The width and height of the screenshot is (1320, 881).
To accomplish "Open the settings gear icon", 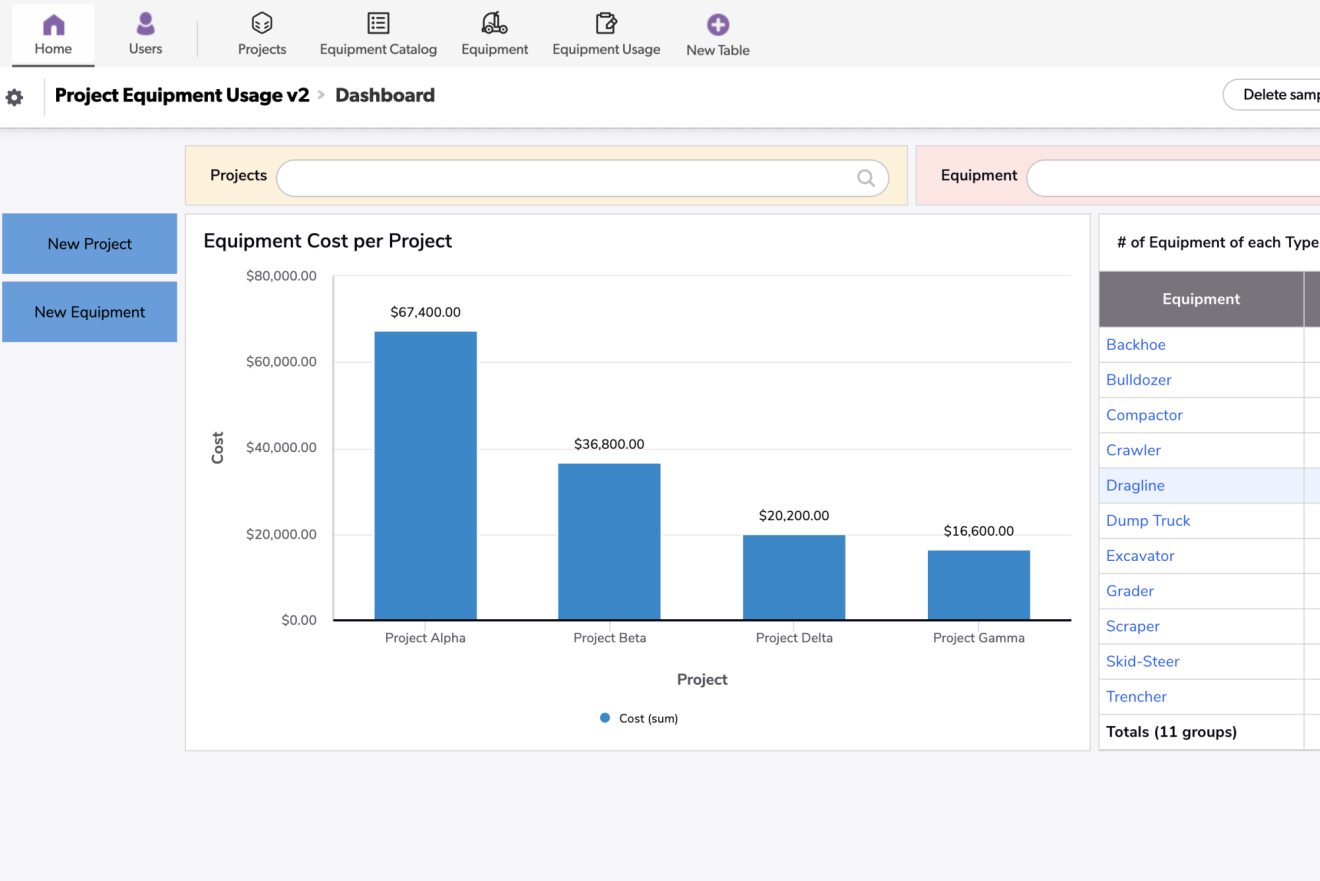I will point(15,97).
